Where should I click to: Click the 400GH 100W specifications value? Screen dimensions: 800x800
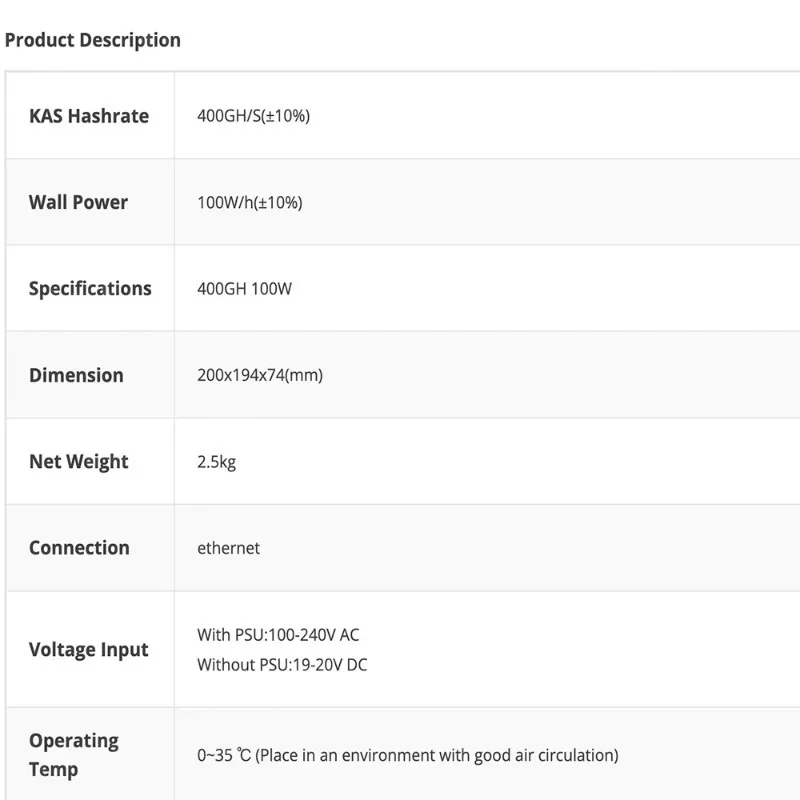coord(244,289)
